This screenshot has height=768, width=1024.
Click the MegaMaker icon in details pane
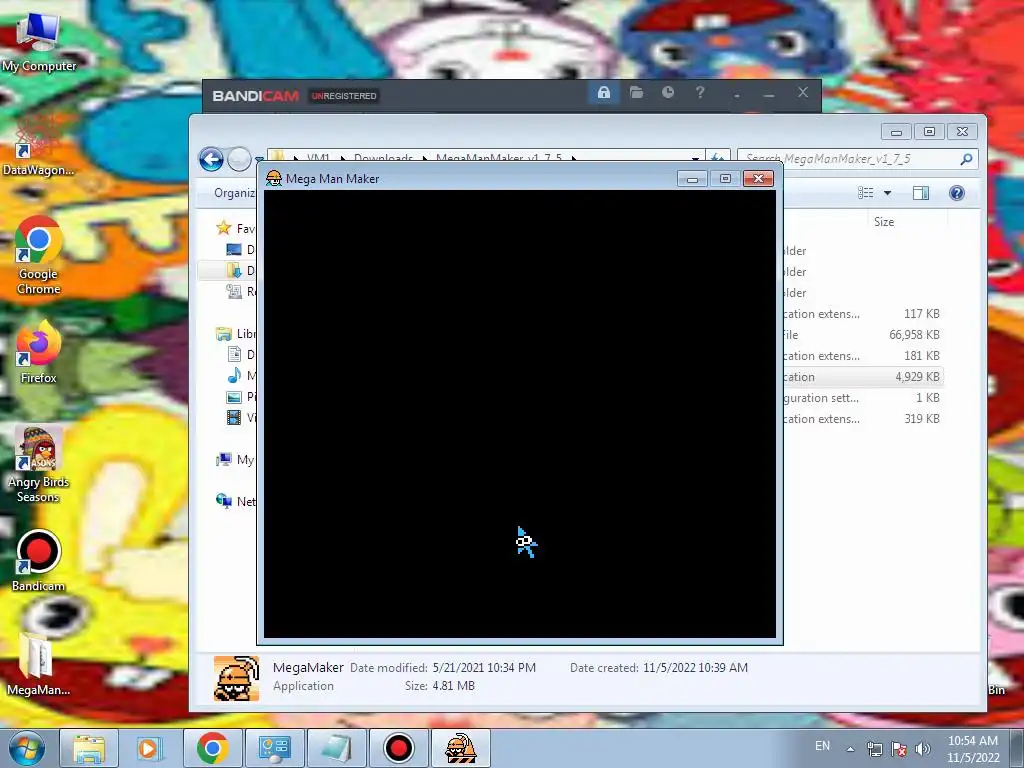236,679
